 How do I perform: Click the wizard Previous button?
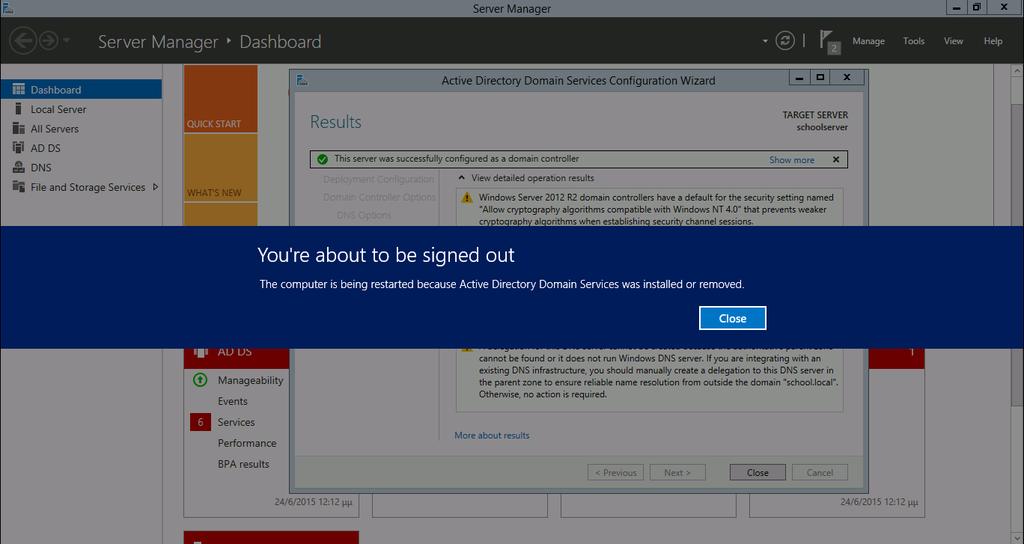tap(615, 472)
